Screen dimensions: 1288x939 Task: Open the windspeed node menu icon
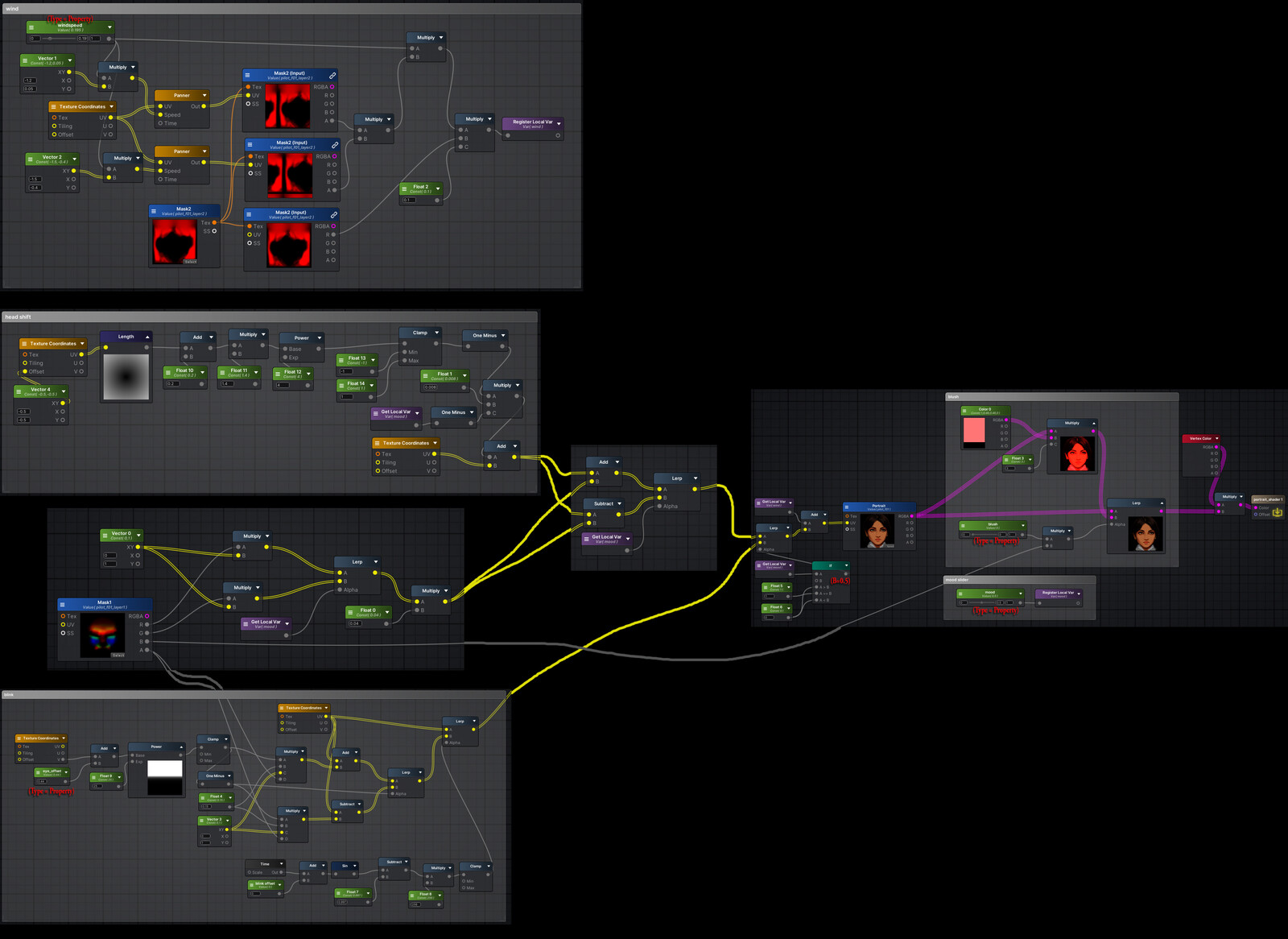click(31, 27)
